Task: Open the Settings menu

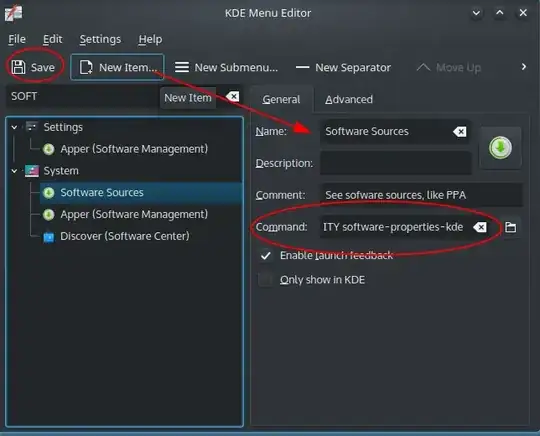Action: click(x=100, y=39)
